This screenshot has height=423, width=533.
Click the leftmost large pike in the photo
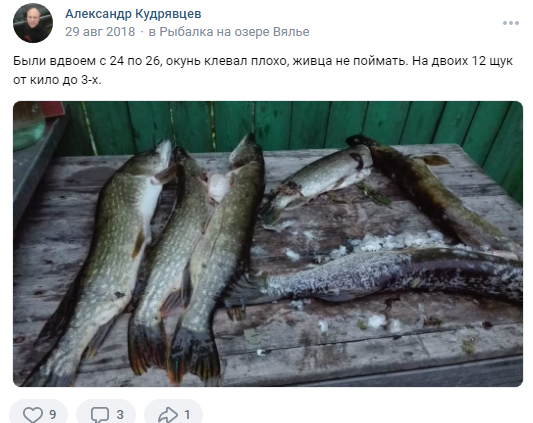coord(102,258)
